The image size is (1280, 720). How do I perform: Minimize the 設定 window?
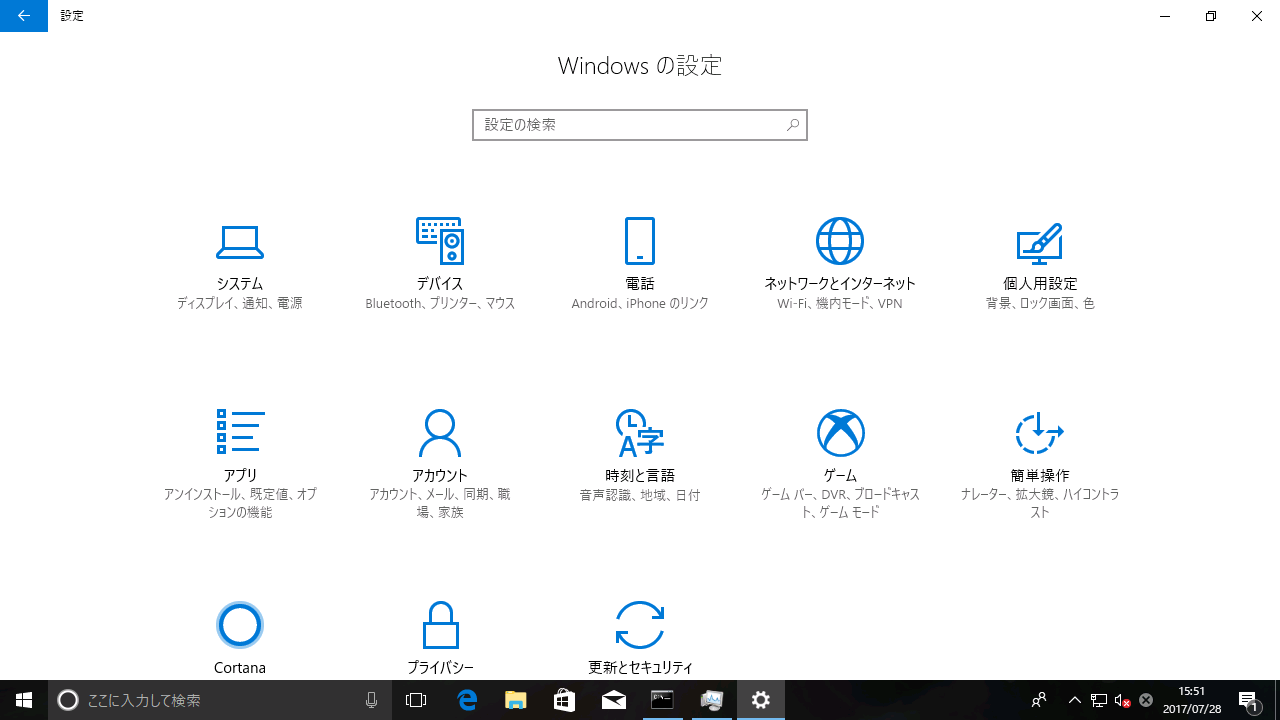click(1165, 16)
